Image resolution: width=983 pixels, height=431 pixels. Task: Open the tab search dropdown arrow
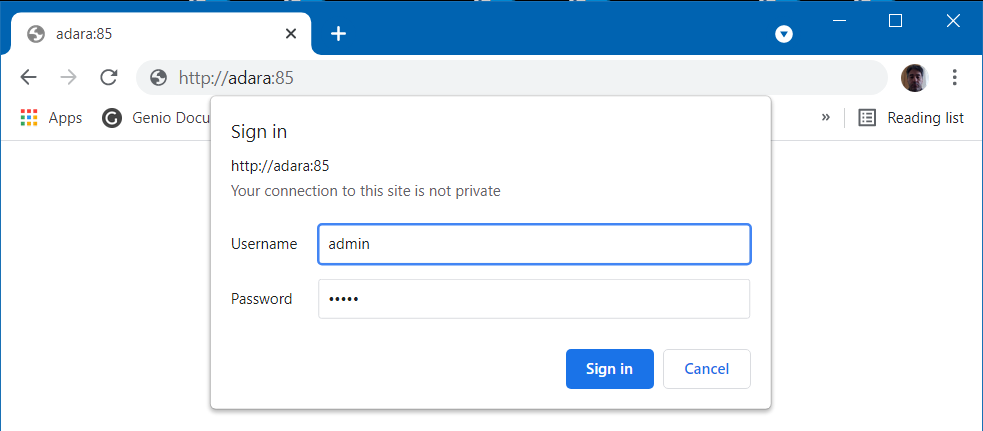pos(784,34)
